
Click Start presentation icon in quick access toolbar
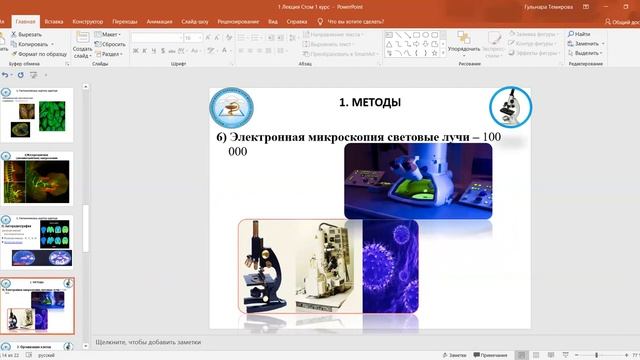[33, 75]
